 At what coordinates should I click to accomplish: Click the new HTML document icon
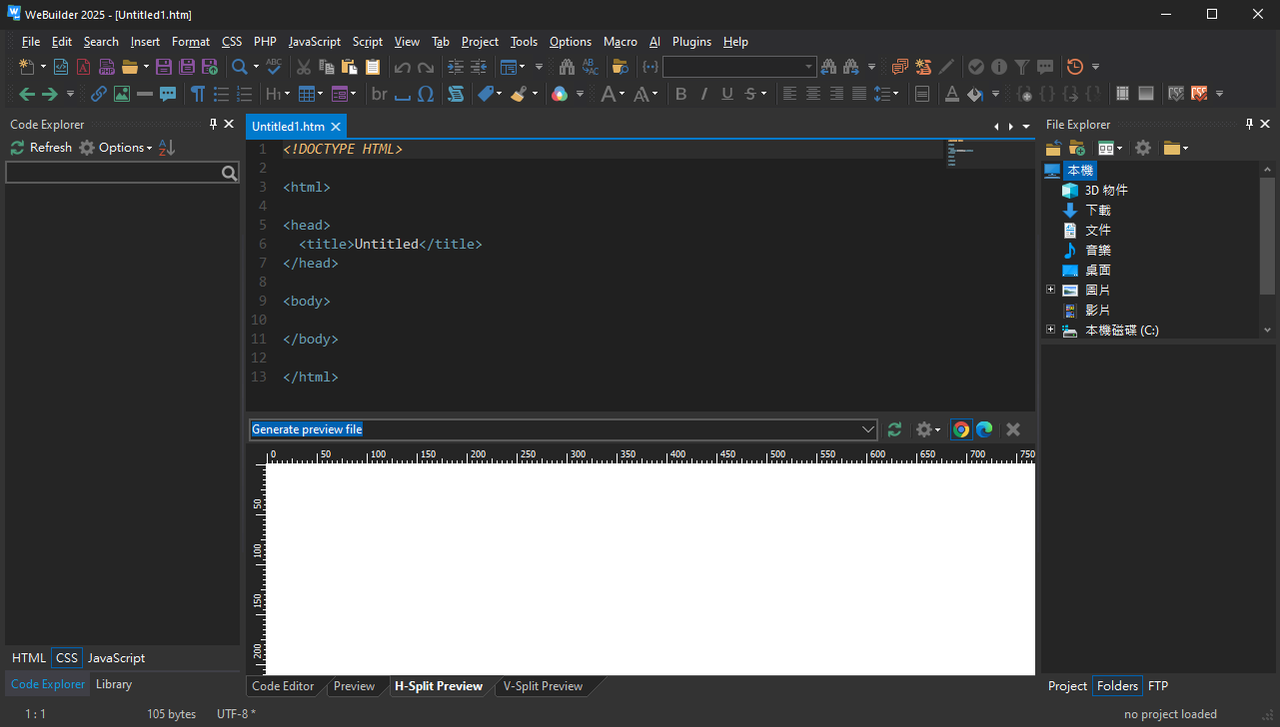(x=61, y=67)
